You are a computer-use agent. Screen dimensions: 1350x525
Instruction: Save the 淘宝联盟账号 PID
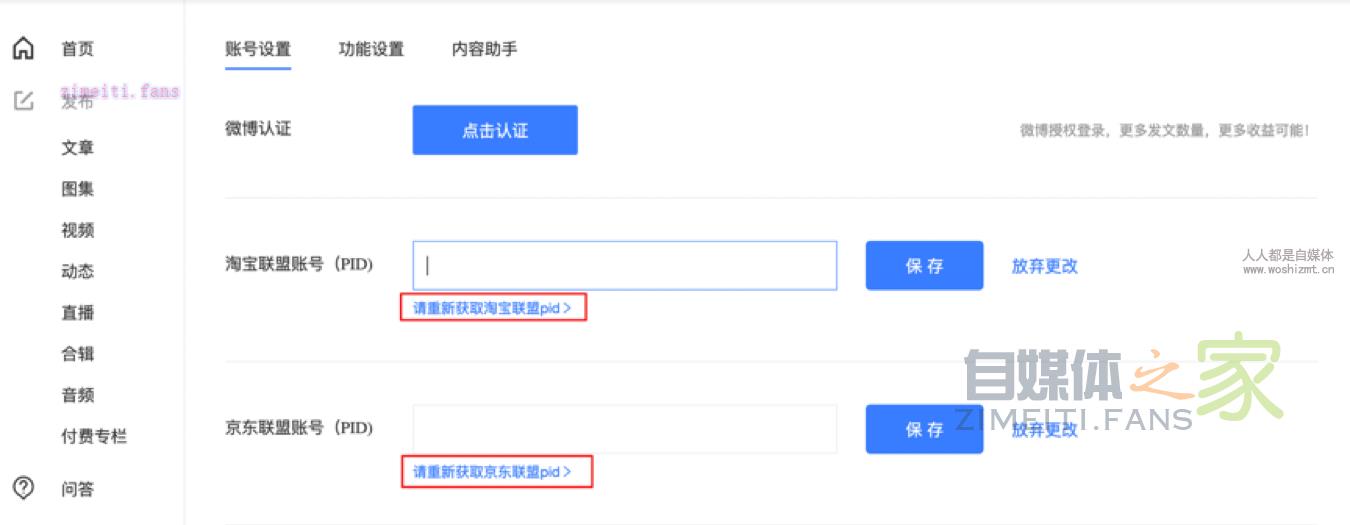pyautogui.click(x=924, y=266)
